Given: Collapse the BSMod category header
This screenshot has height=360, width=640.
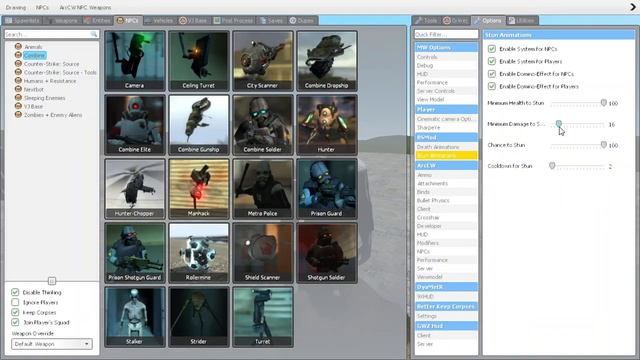Looking at the screenshot, I should [x=446, y=138].
